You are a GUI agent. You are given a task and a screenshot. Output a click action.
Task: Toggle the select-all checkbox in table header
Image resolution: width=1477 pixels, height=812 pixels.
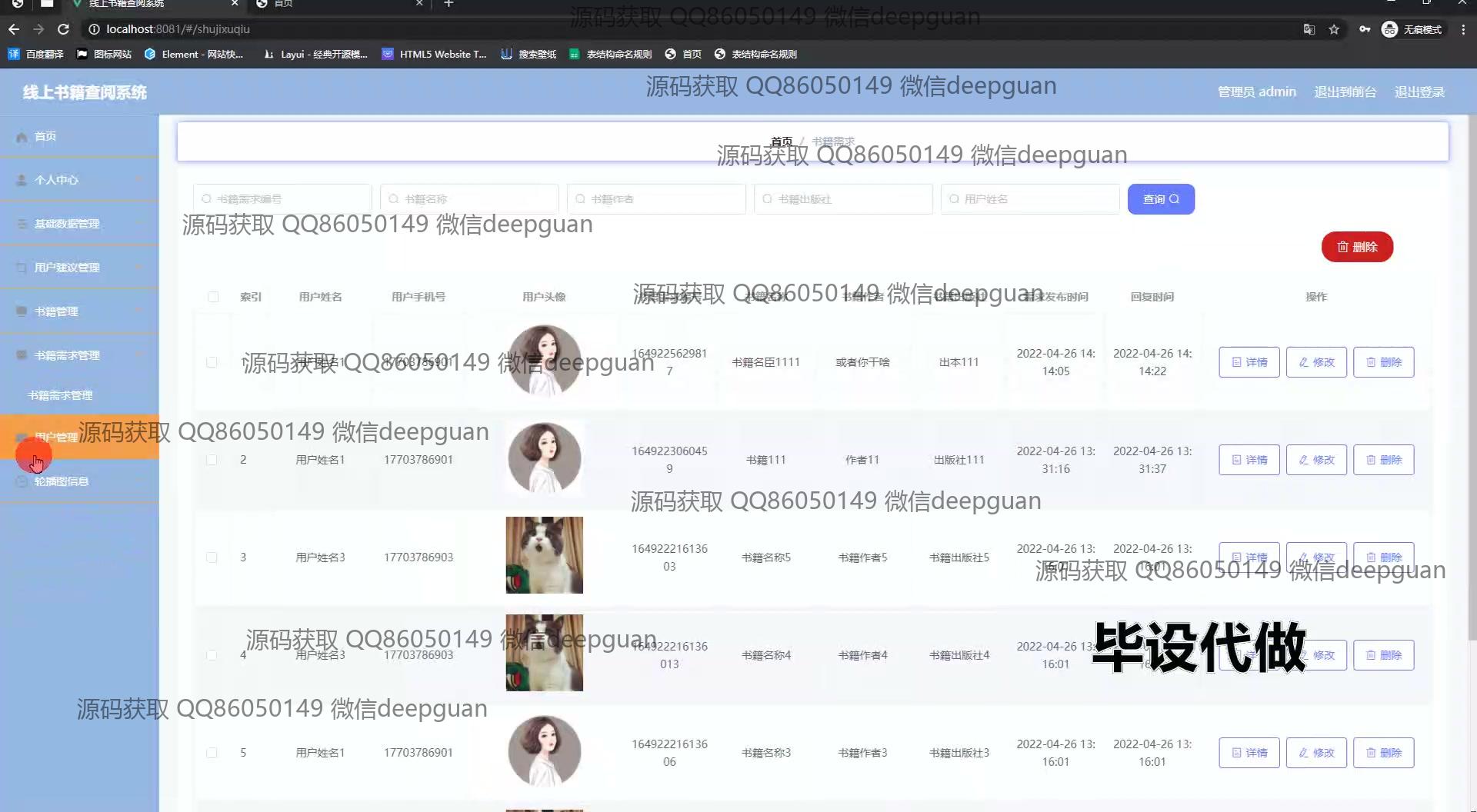point(213,297)
